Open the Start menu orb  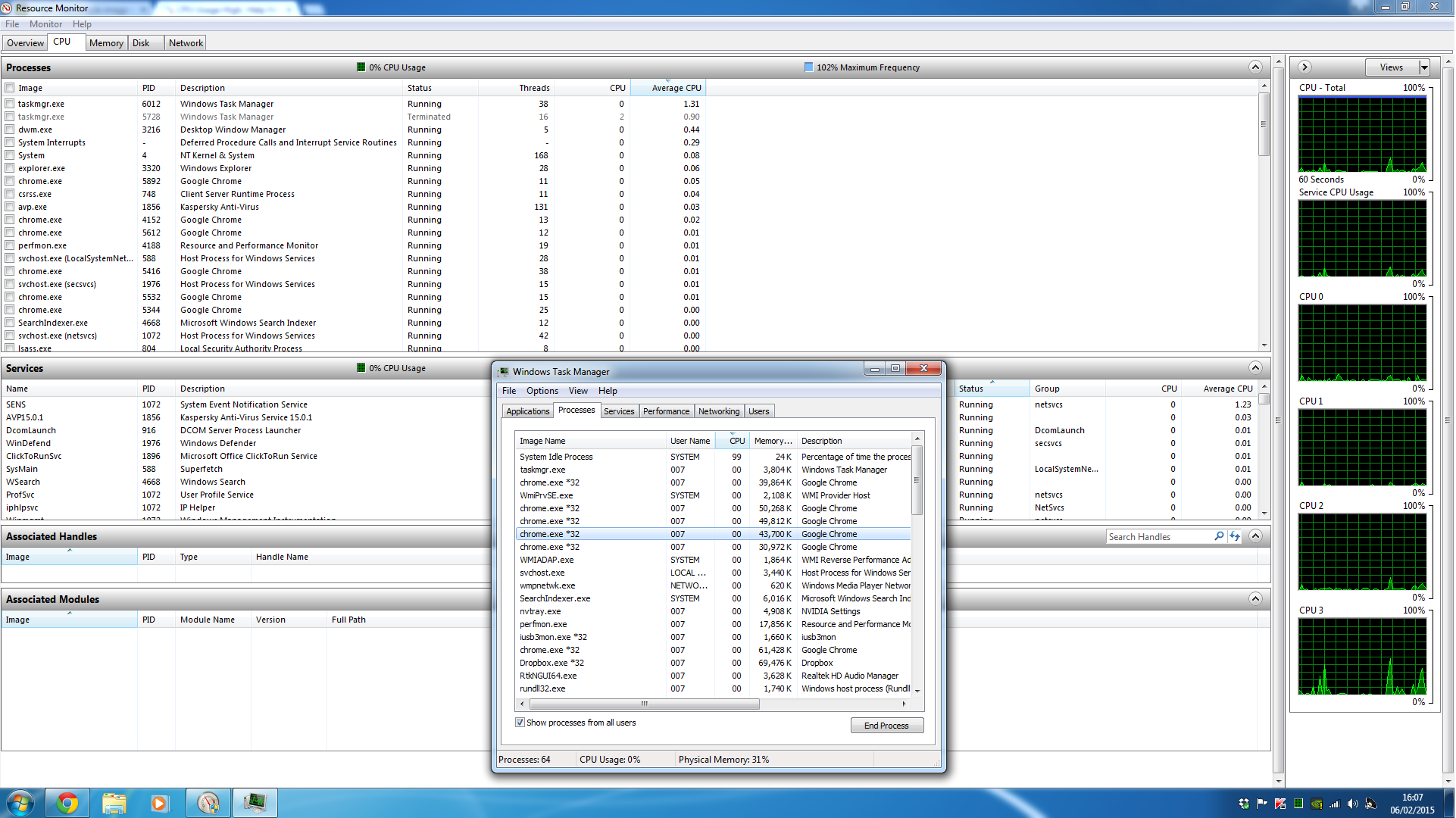coord(19,803)
